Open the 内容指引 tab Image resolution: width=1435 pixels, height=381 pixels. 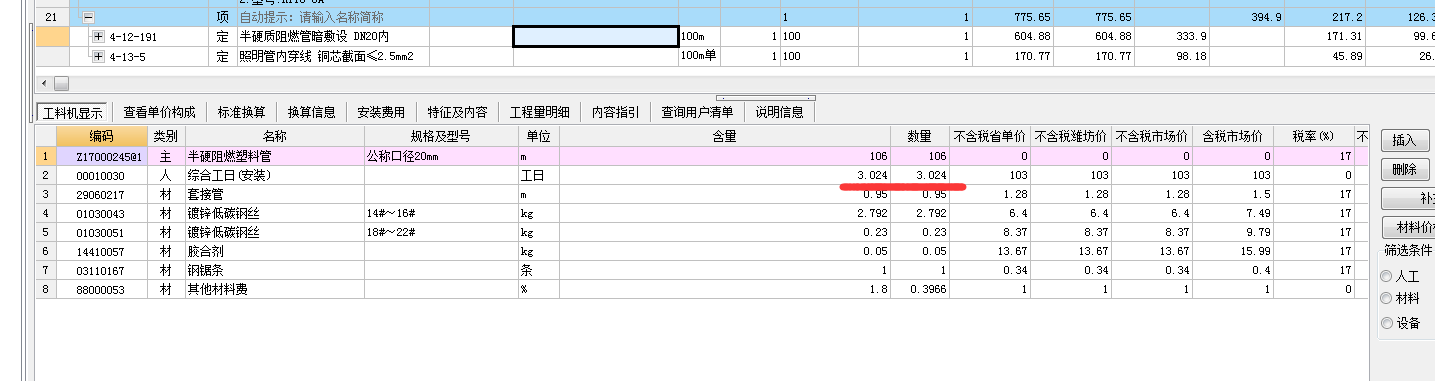616,112
